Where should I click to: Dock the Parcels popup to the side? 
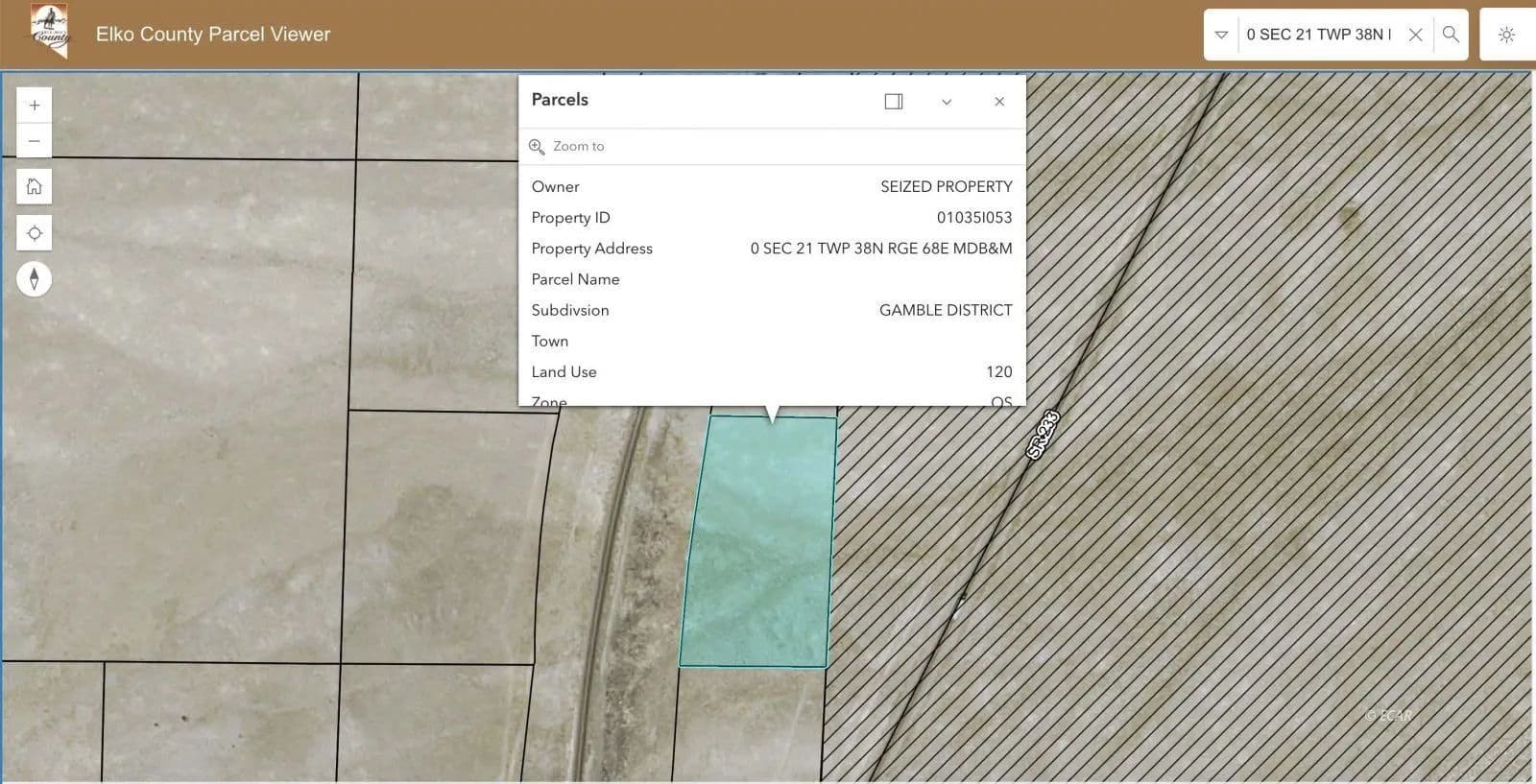(893, 101)
